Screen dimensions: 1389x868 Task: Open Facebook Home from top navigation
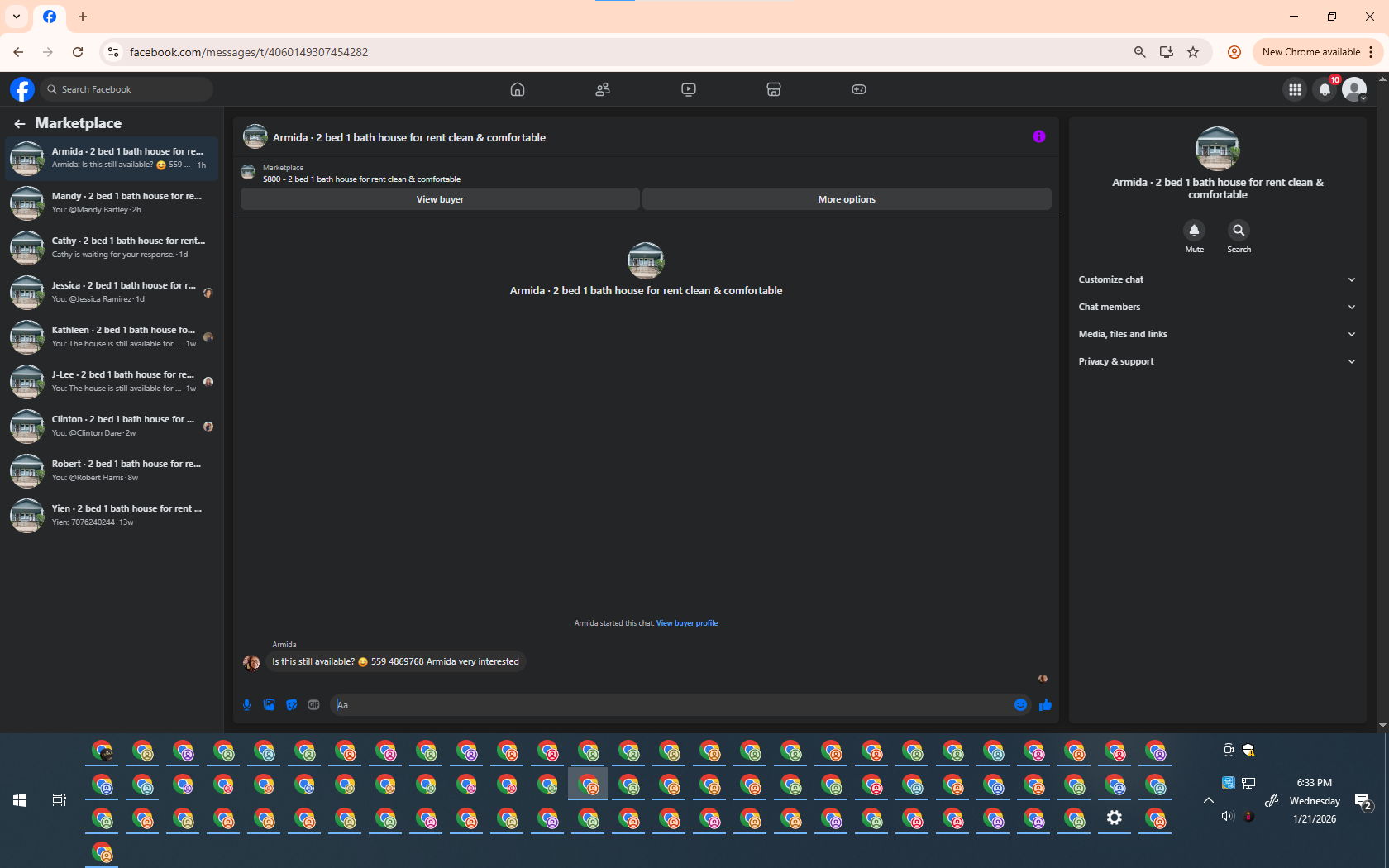[x=518, y=89]
